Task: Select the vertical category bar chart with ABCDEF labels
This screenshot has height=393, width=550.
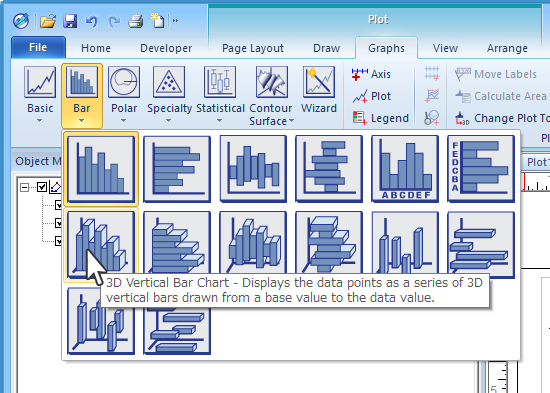Action: (x=405, y=169)
